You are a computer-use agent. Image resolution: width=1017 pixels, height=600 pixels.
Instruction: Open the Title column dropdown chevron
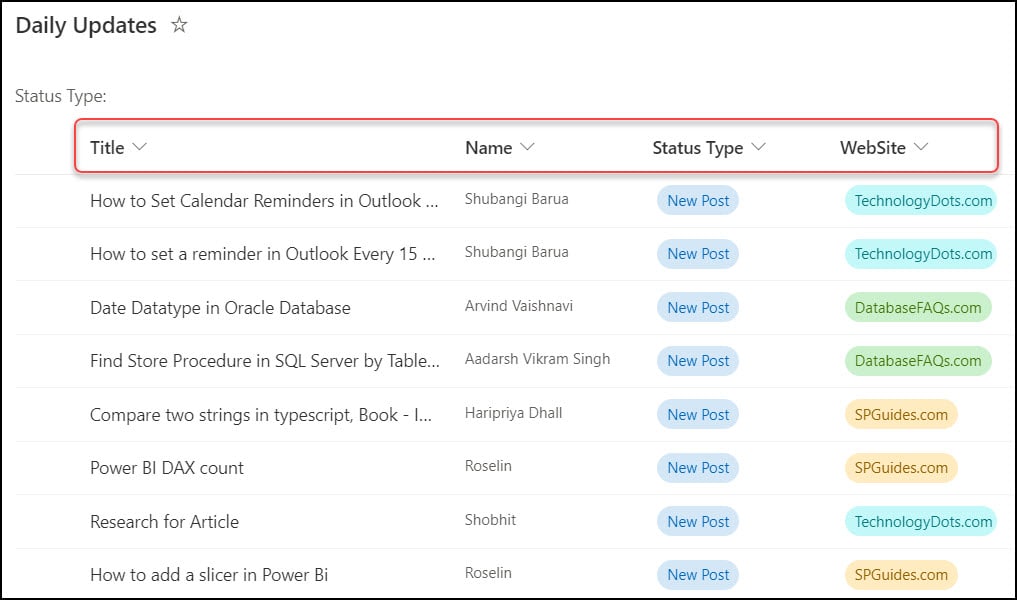(x=139, y=147)
